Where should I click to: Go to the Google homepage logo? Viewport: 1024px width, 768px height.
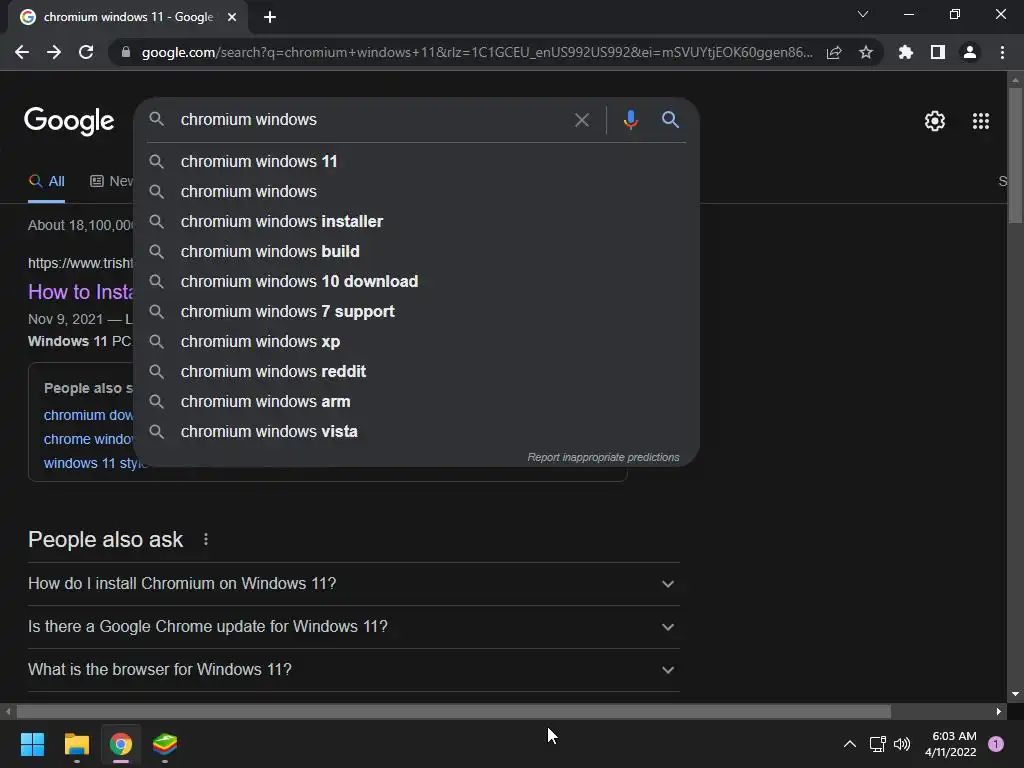69,121
